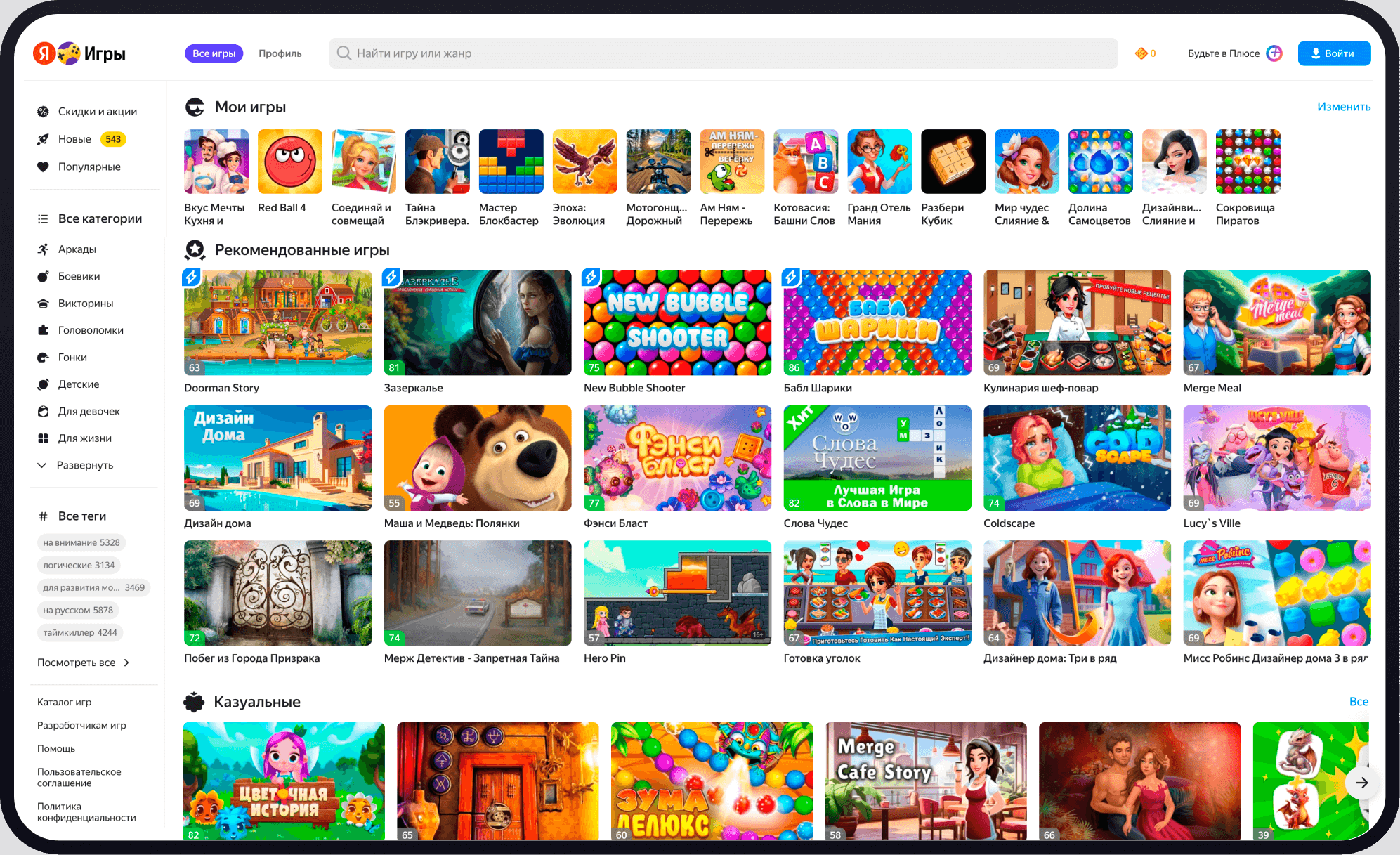Open Все теги heading

74,516
